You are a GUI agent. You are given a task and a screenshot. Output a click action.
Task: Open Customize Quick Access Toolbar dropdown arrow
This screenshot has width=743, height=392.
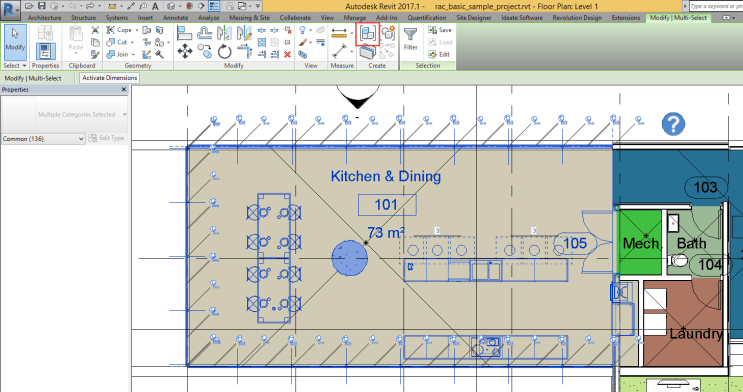(258, 6)
